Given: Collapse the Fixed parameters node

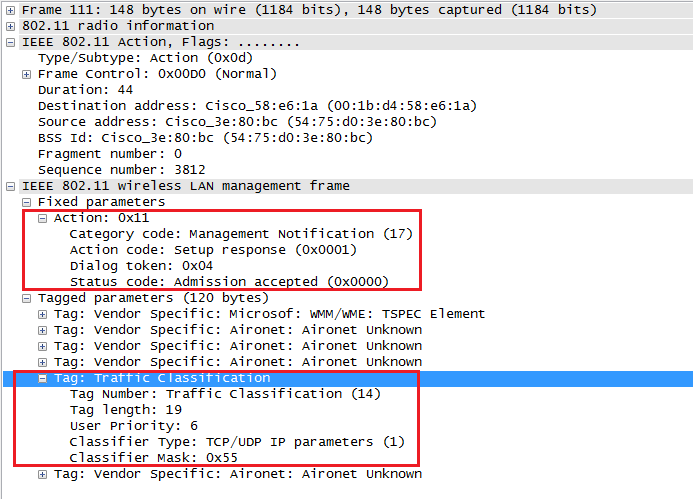Looking at the screenshot, I should coord(27,202).
